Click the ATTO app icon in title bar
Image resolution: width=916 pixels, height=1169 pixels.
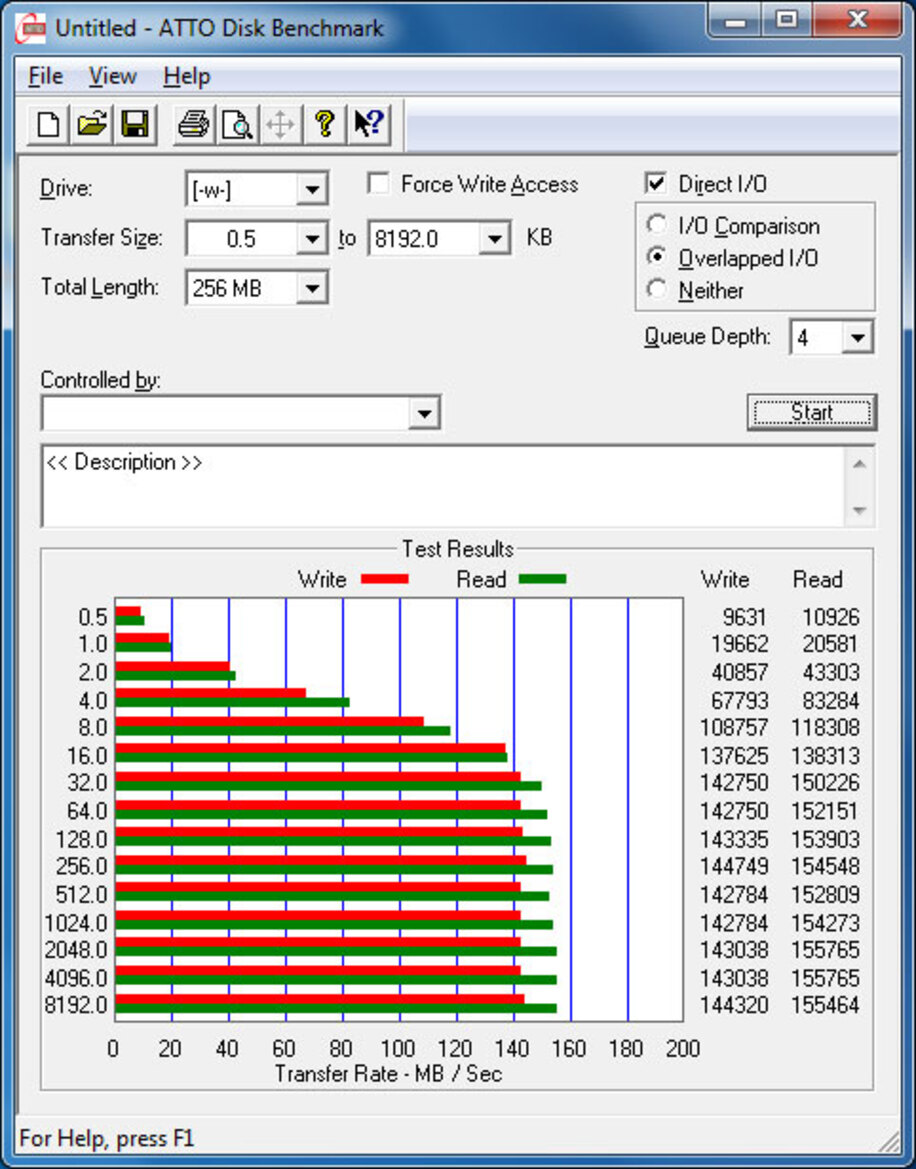(x=31, y=28)
